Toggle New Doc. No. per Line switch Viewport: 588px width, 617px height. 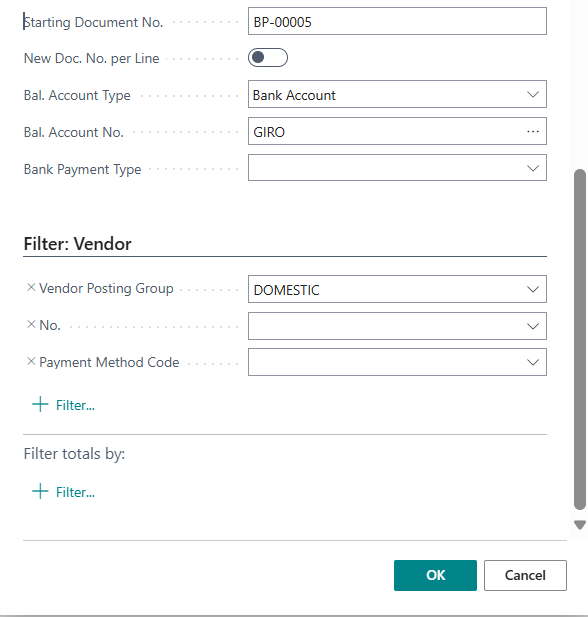268,58
